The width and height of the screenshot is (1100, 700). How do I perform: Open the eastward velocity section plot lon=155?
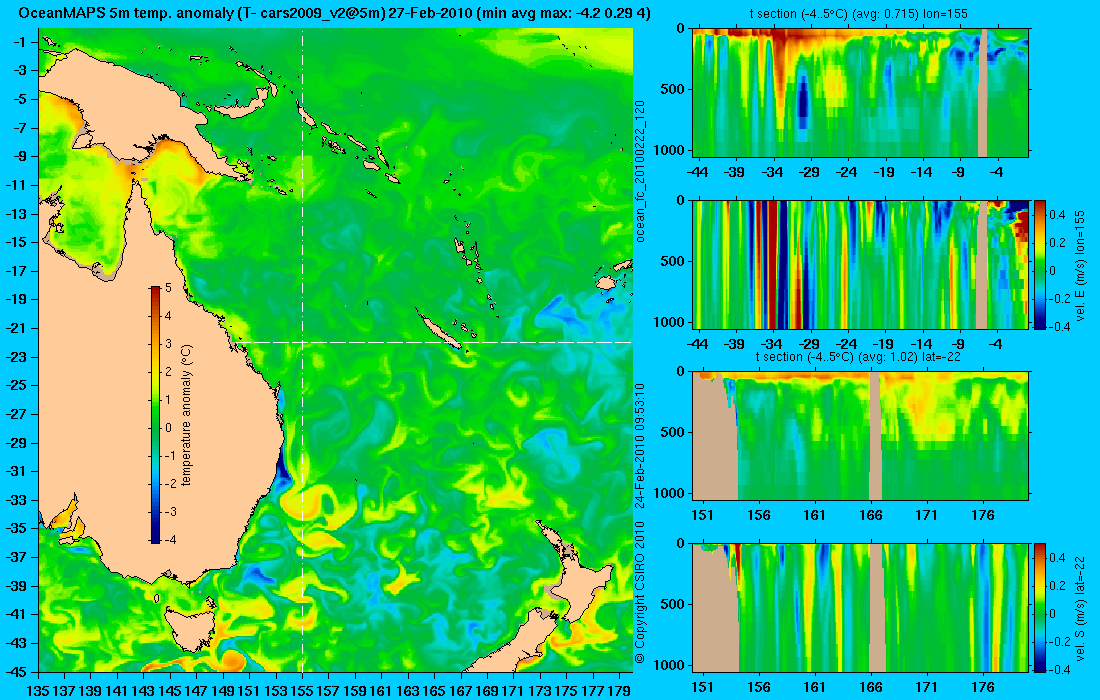(861, 264)
